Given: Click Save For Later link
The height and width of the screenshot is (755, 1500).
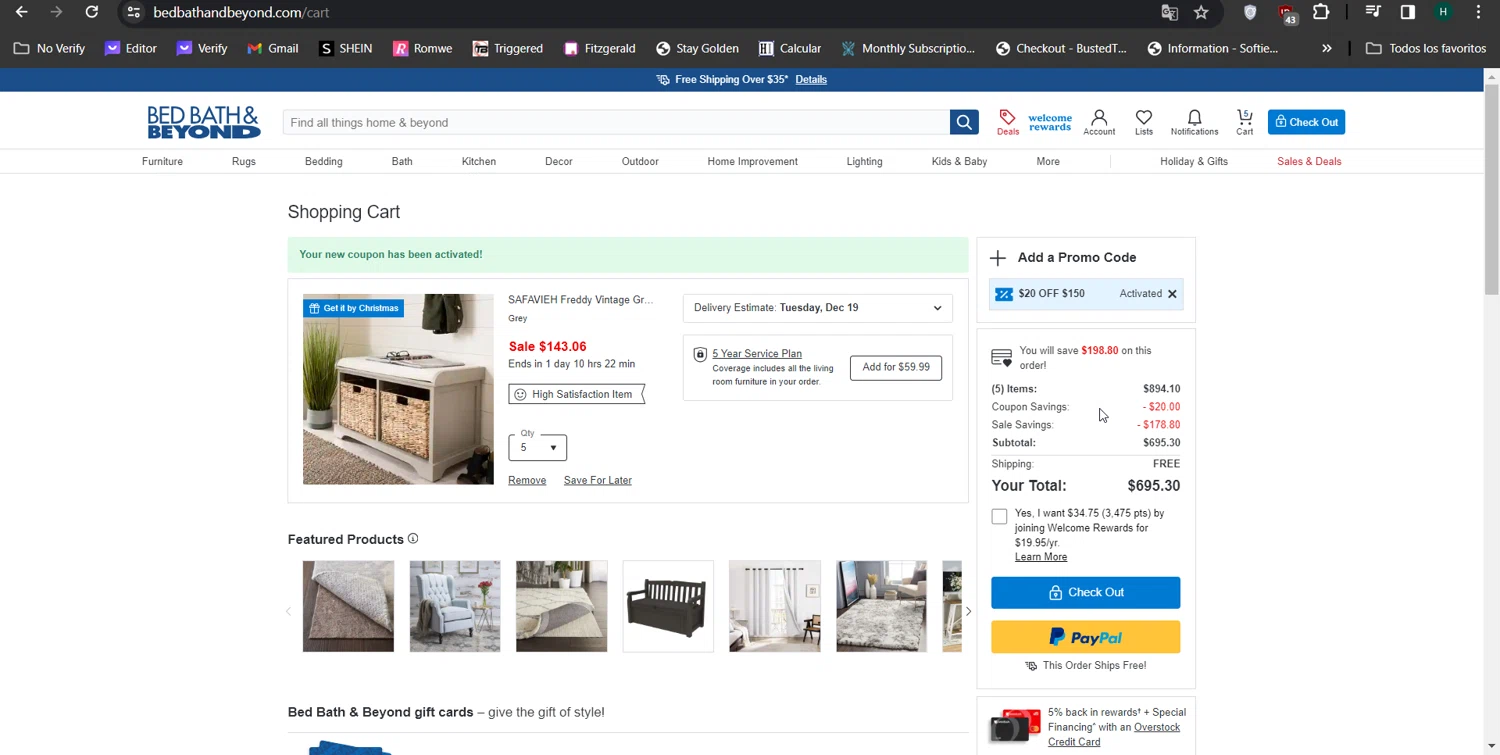Looking at the screenshot, I should (x=598, y=480).
